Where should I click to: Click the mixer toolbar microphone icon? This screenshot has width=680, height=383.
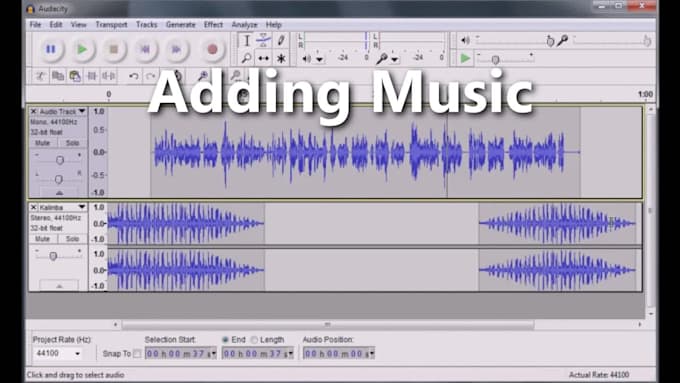(x=562, y=41)
